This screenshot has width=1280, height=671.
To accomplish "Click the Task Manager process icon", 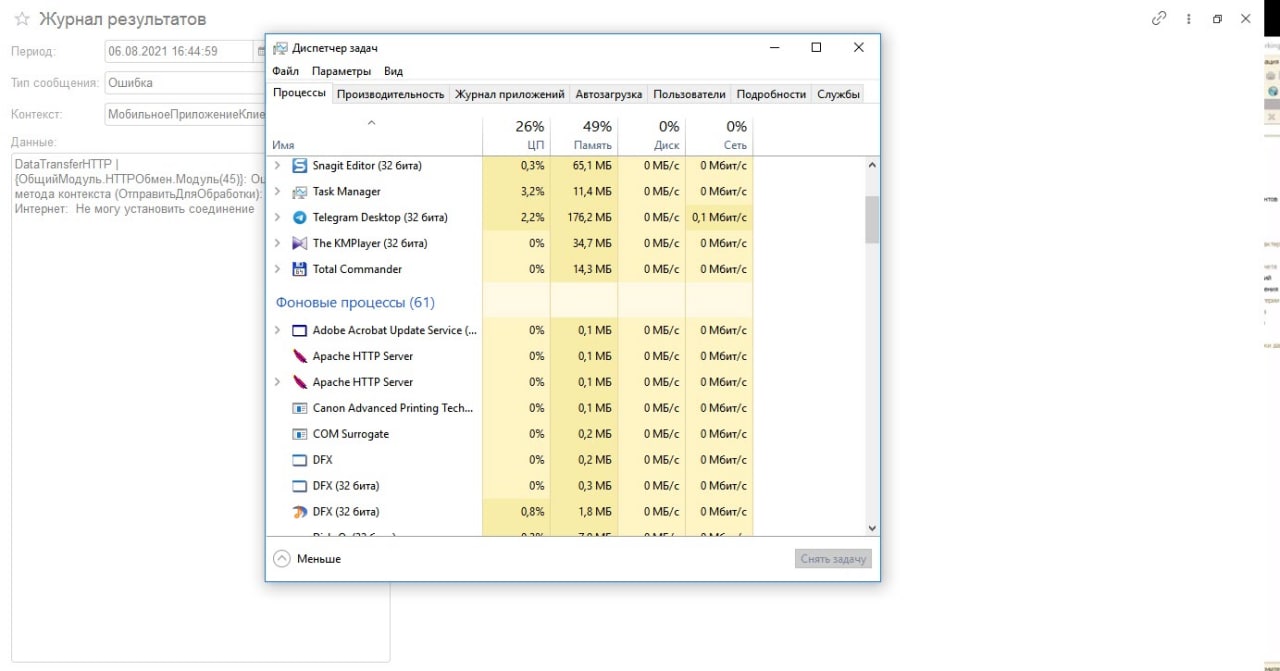I will point(299,191).
